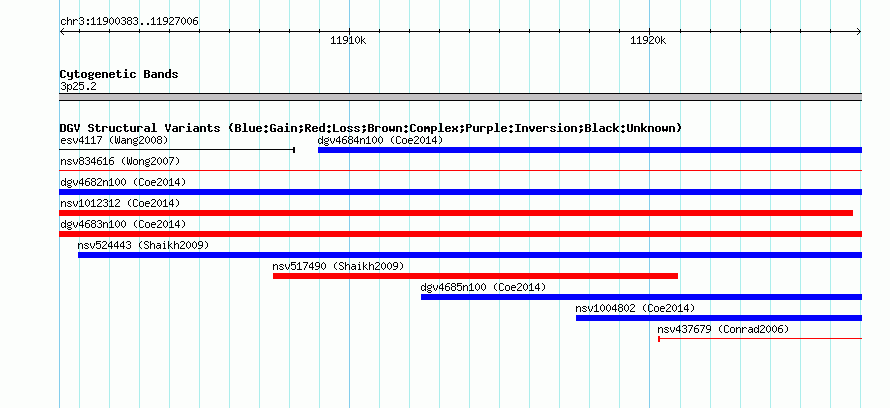The height and width of the screenshot is (408, 890).
Task: Click the nsv437679 (Conrad2006) label
Action: tap(723, 329)
